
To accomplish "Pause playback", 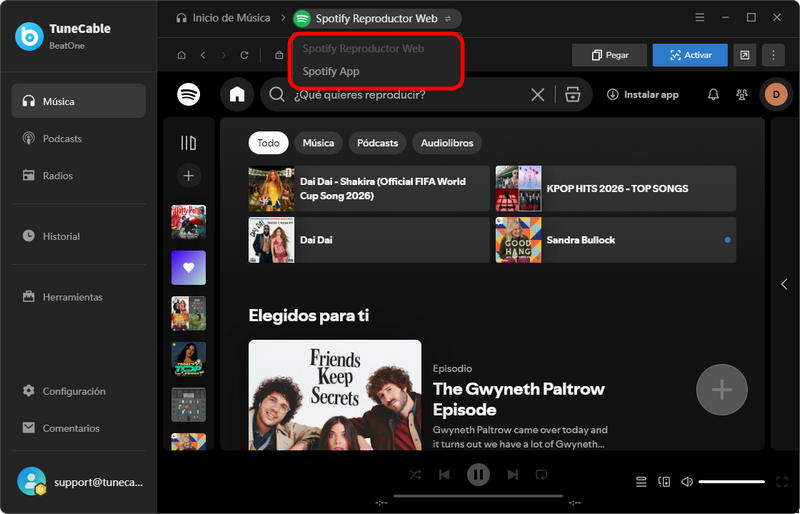I will 478,475.
